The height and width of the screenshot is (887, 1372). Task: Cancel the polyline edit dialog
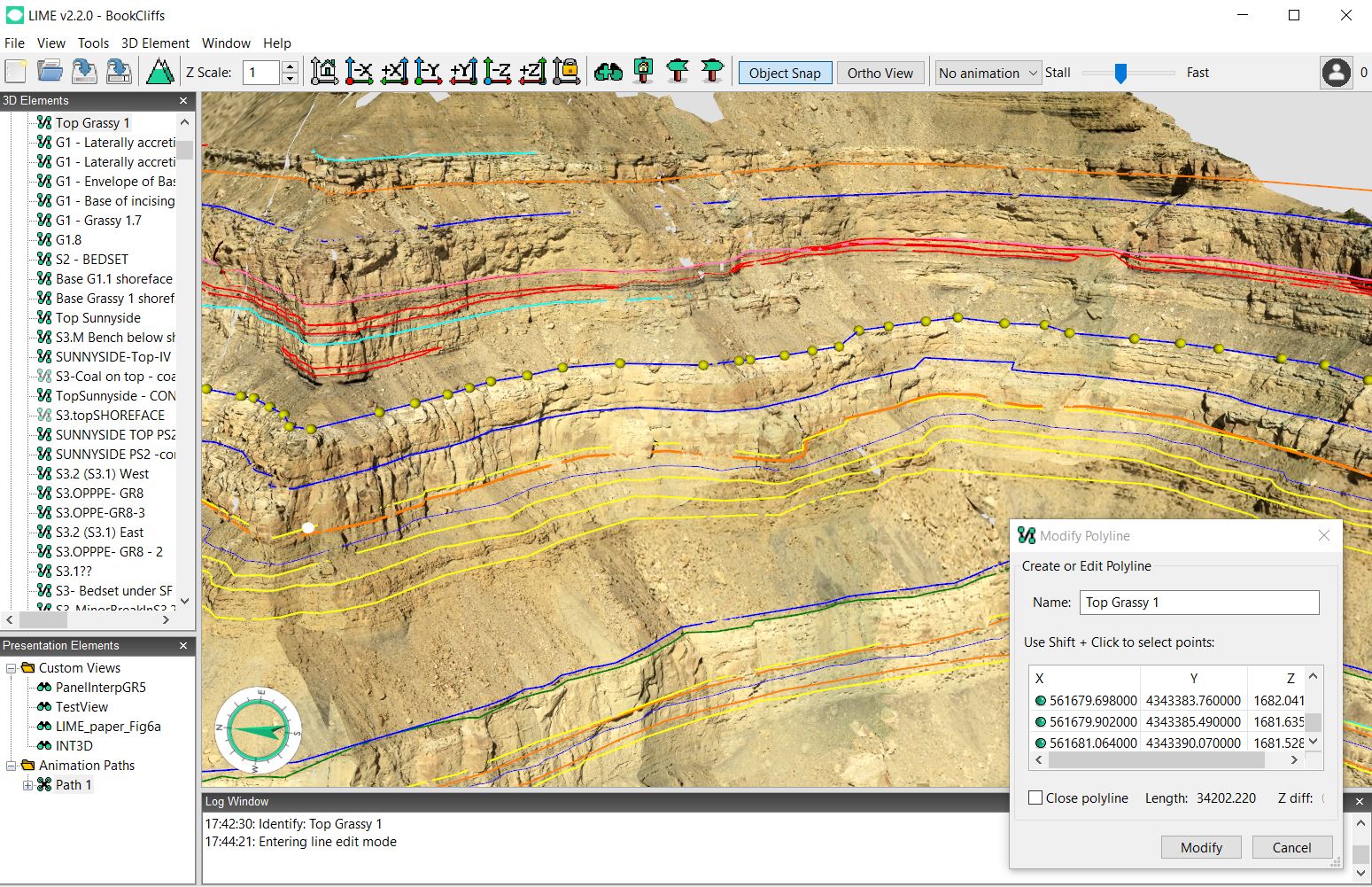1291,847
